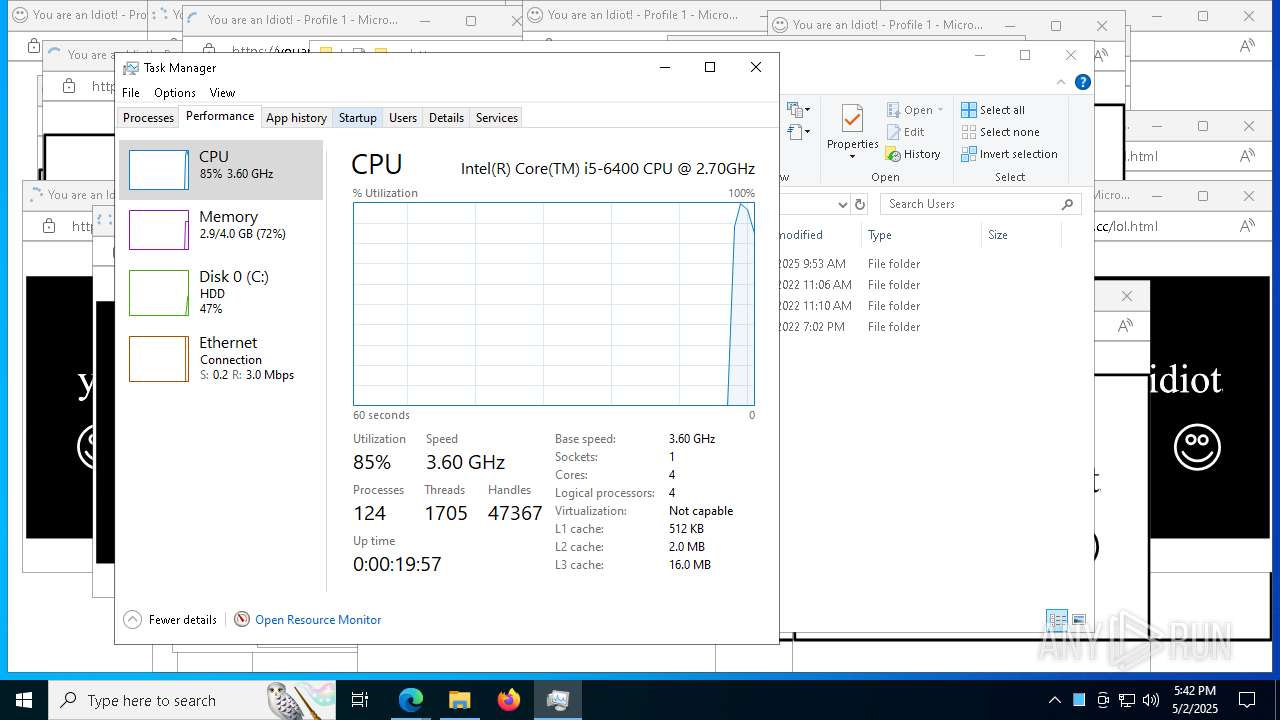Viewport: 1280px width, 720px height.
Task: Collapse the Explorer ribbon with chevron
Action: [1062, 82]
